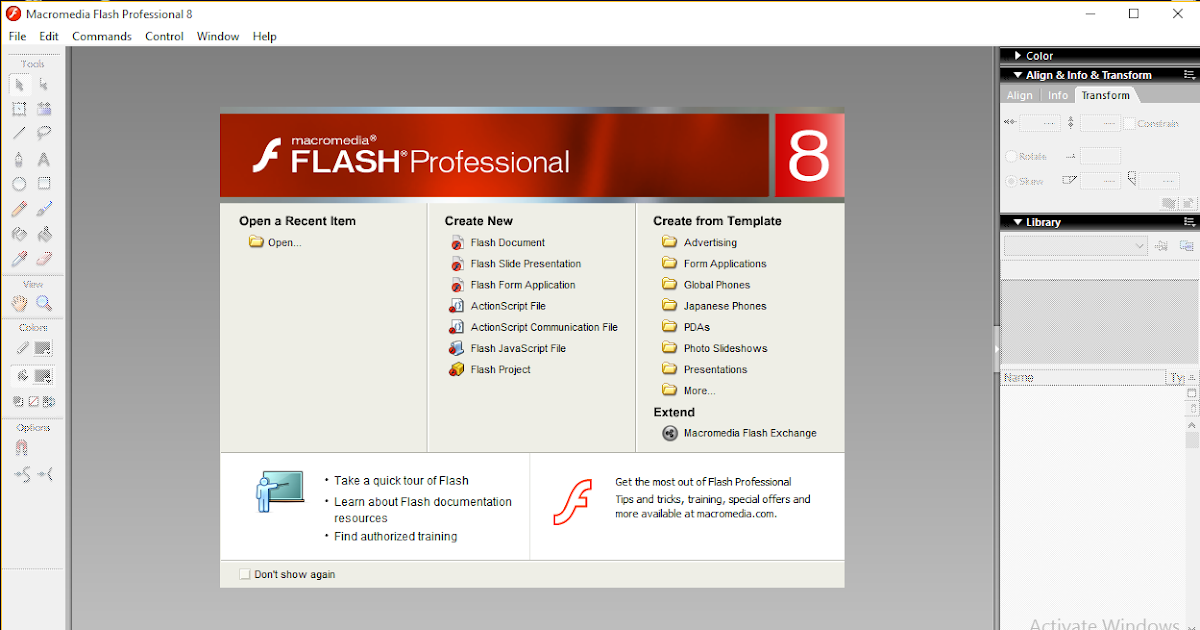1200x630 pixels.
Task: Click Find authorized training
Action: point(396,536)
